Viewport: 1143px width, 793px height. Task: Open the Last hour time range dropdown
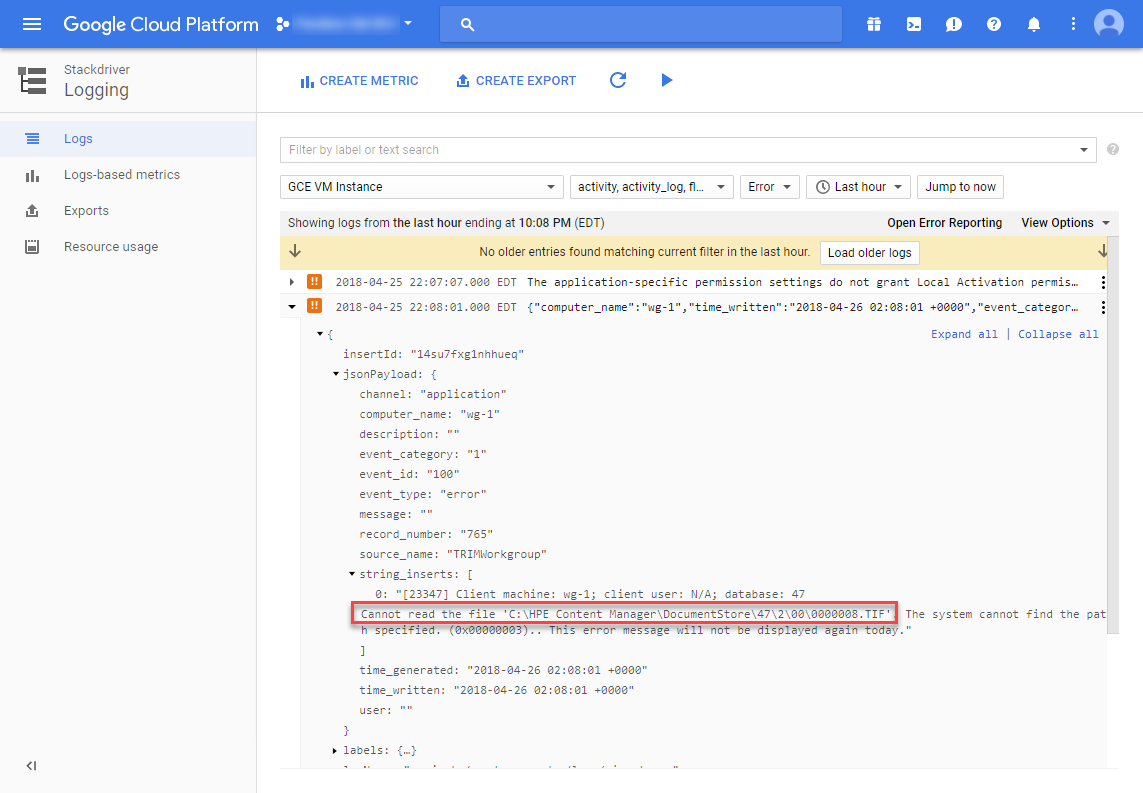[x=858, y=187]
